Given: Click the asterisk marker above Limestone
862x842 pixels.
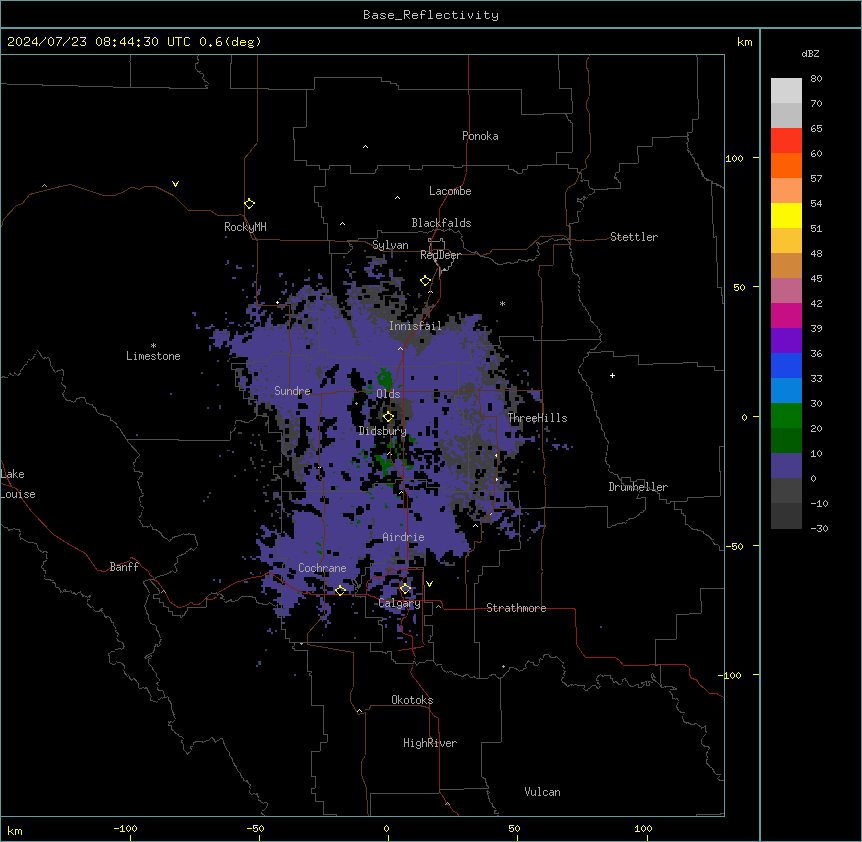Looking at the screenshot, I should pyautogui.click(x=153, y=346).
